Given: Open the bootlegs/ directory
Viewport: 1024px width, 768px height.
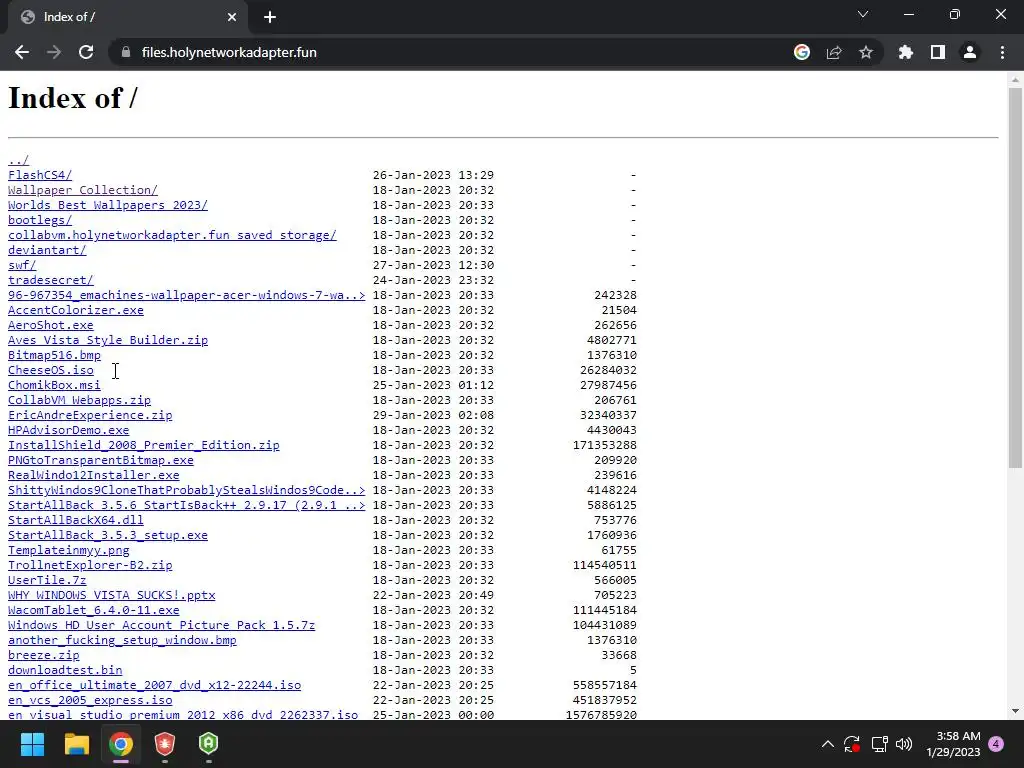Looking at the screenshot, I should coord(40,220).
